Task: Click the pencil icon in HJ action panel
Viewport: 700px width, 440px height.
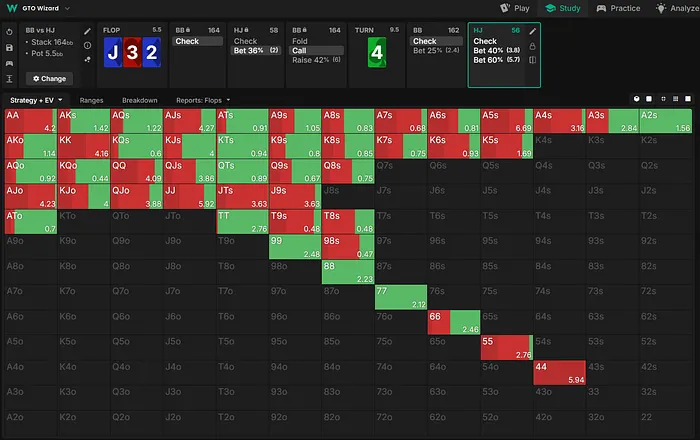Action: (532, 31)
